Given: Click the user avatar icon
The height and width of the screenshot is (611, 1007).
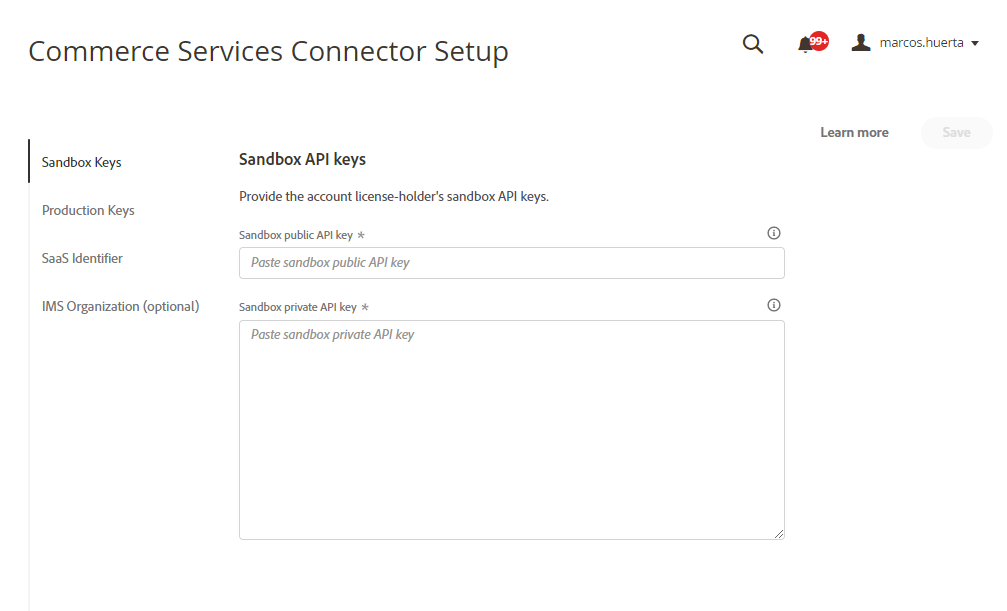Looking at the screenshot, I should (861, 42).
